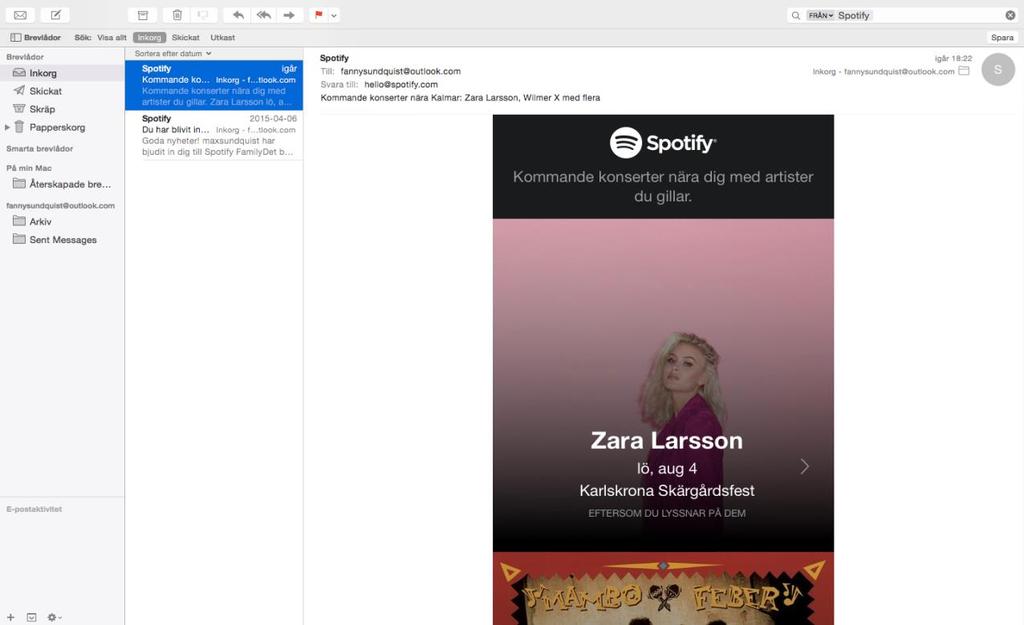This screenshot has width=1024, height=625.
Task: Flag message with the red flag
Action: point(319,14)
